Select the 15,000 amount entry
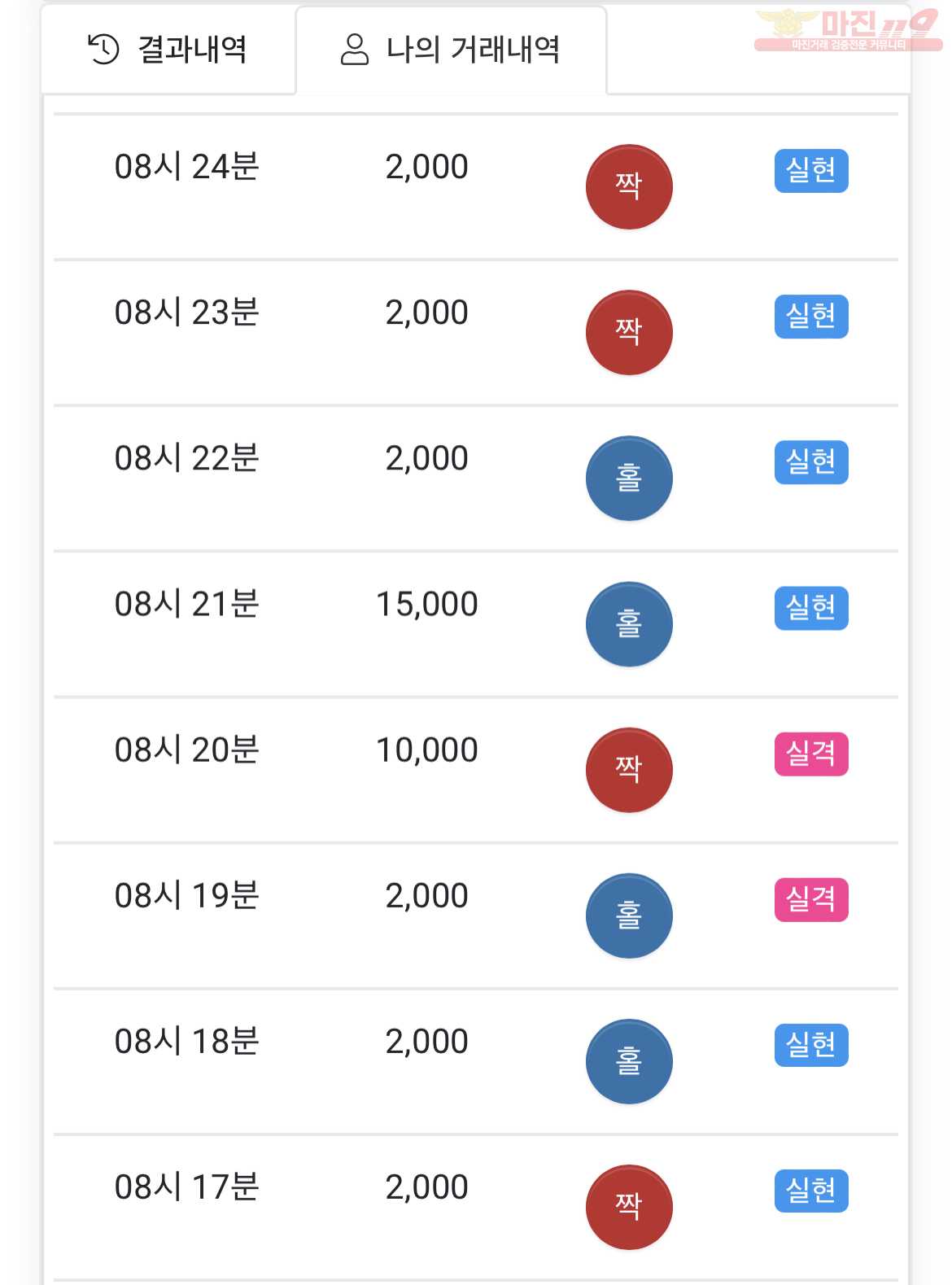The height and width of the screenshot is (1285, 952). pyautogui.click(x=427, y=605)
